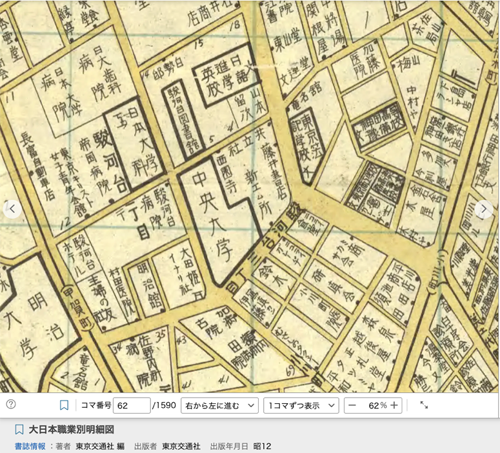Bookmark the title 大日本職業別明細図

click(19, 429)
